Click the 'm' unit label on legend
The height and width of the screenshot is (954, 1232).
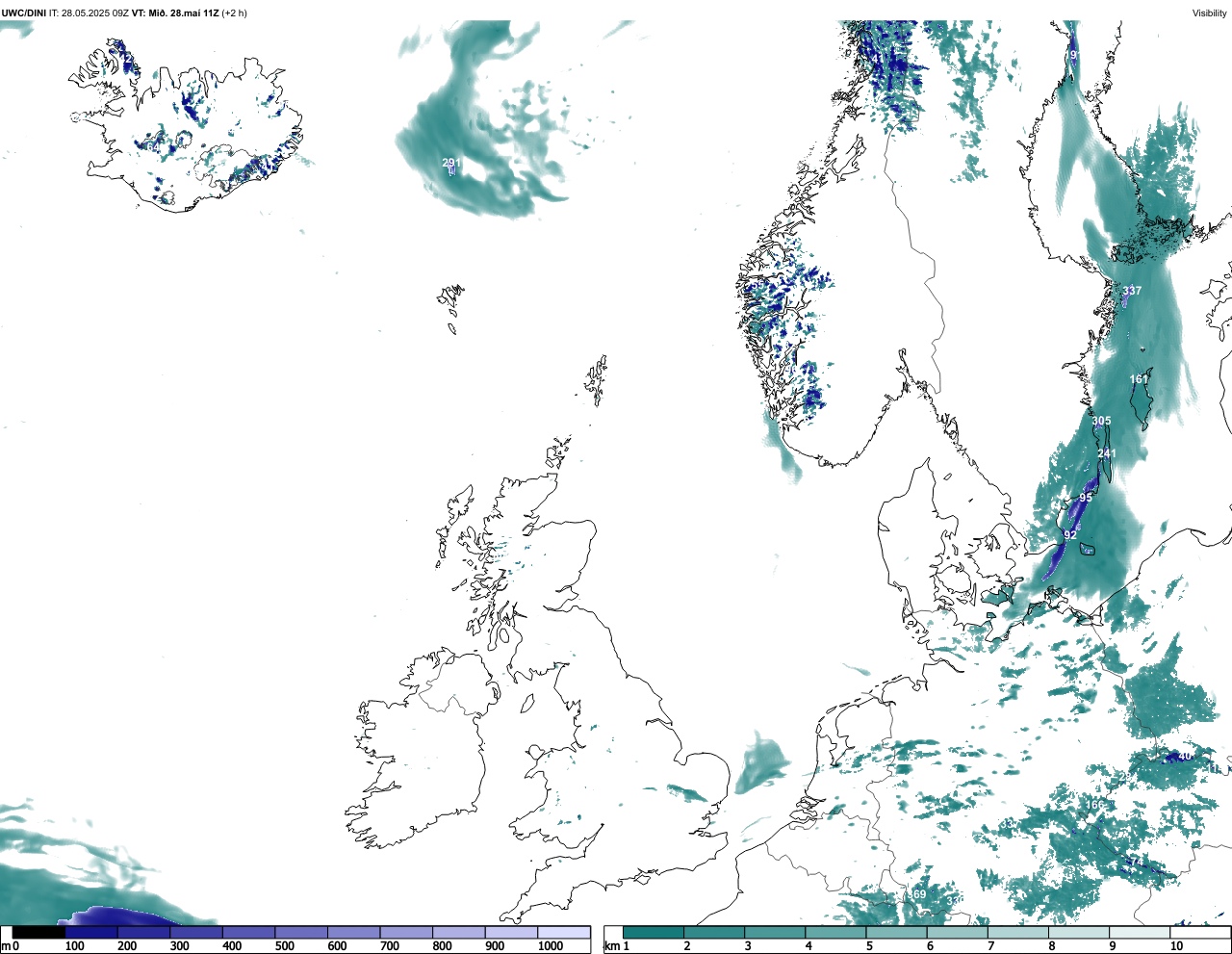pos(6,946)
